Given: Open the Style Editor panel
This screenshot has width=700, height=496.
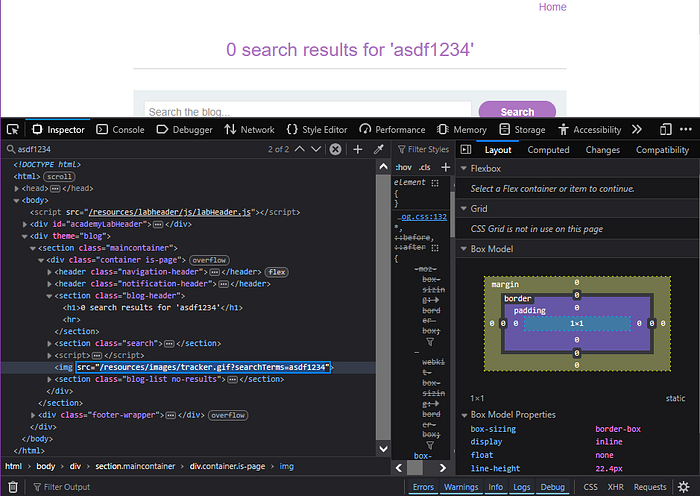Looking at the screenshot, I should (x=317, y=129).
